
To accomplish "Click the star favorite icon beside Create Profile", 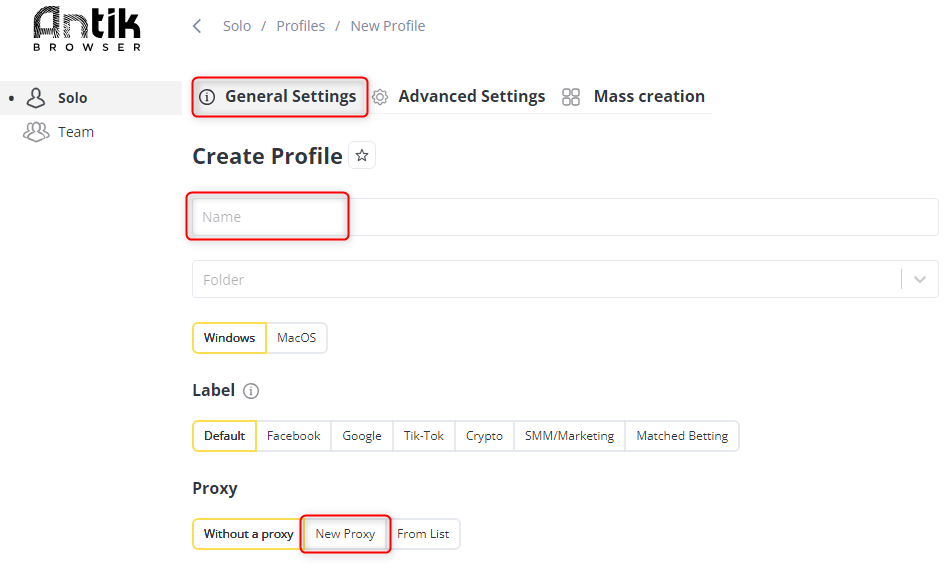I will tap(362, 156).
